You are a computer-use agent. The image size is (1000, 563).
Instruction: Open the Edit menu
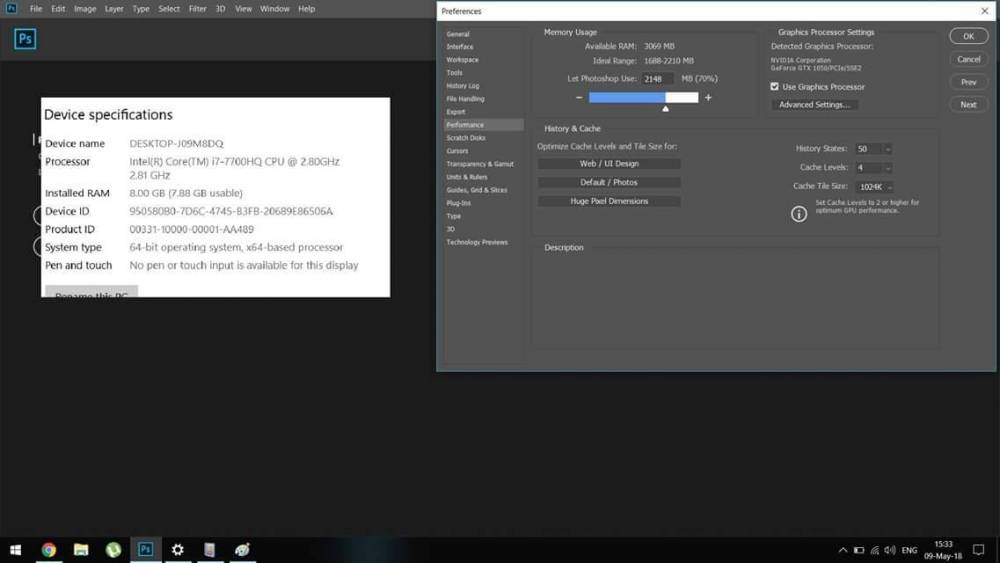pyautogui.click(x=58, y=9)
